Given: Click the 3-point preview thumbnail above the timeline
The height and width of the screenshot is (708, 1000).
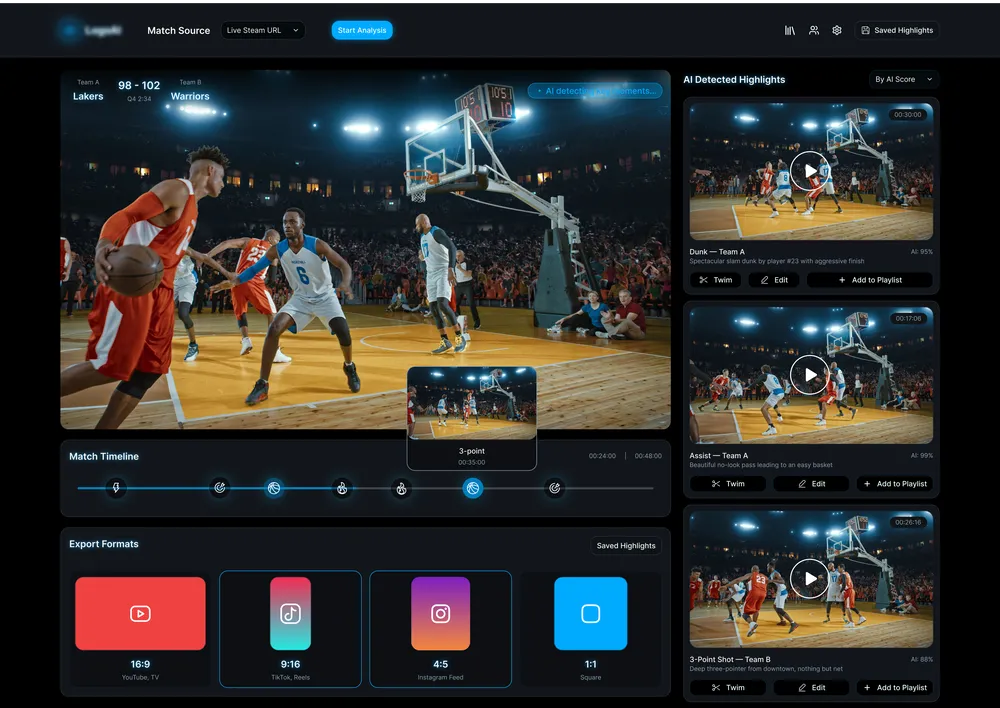Looking at the screenshot, I should [x=472, y=405].
